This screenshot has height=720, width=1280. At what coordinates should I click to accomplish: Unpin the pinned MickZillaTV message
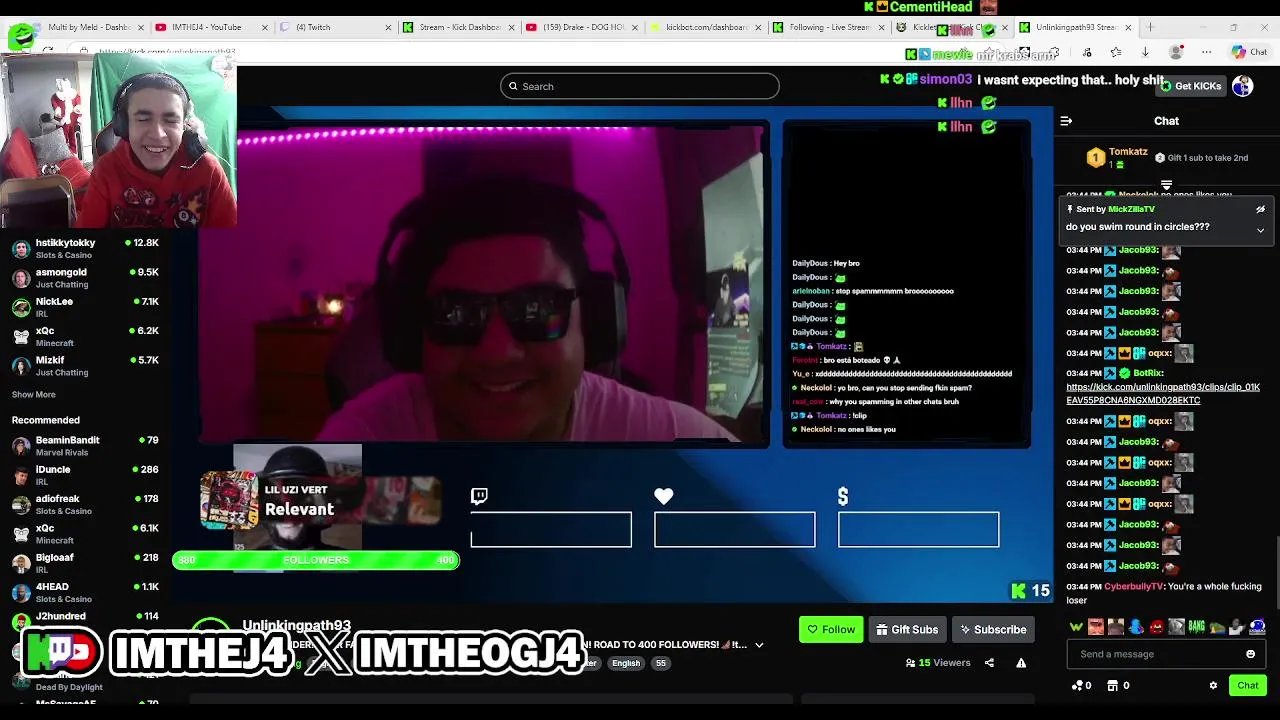1260,209
